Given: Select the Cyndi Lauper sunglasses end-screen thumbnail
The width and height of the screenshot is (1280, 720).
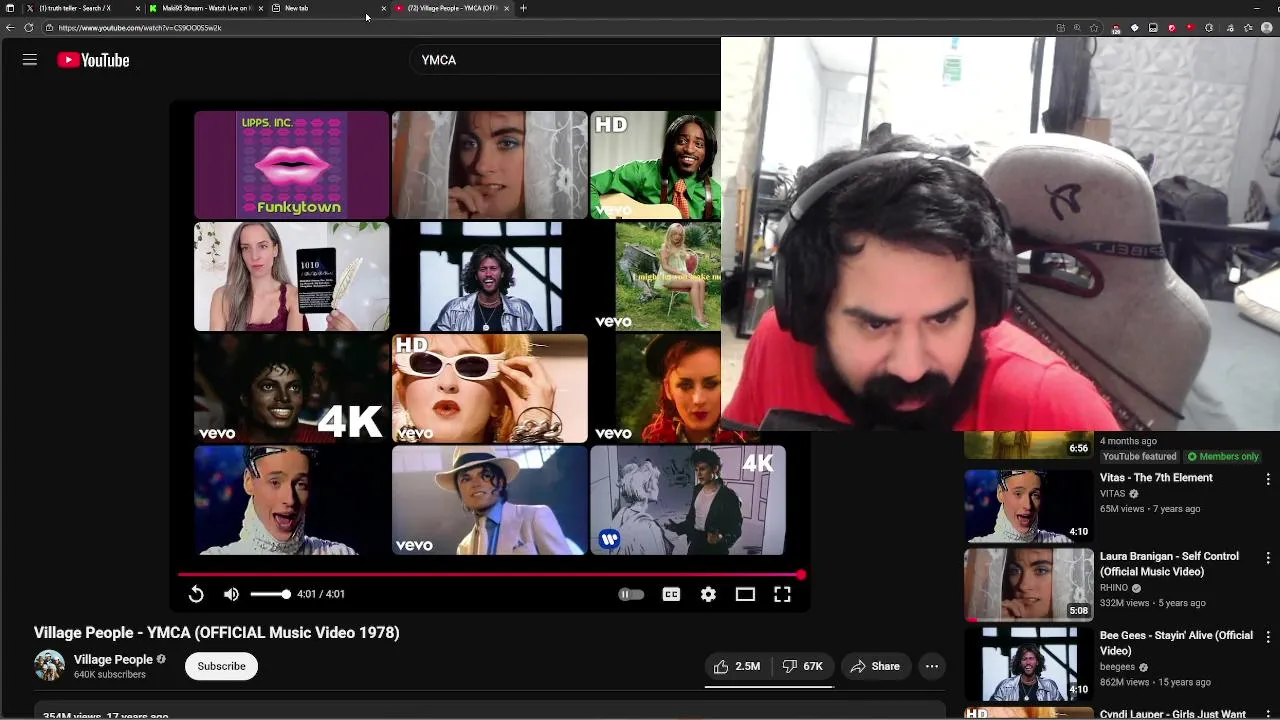Looking at the screenshot, I should pos(490,388).
